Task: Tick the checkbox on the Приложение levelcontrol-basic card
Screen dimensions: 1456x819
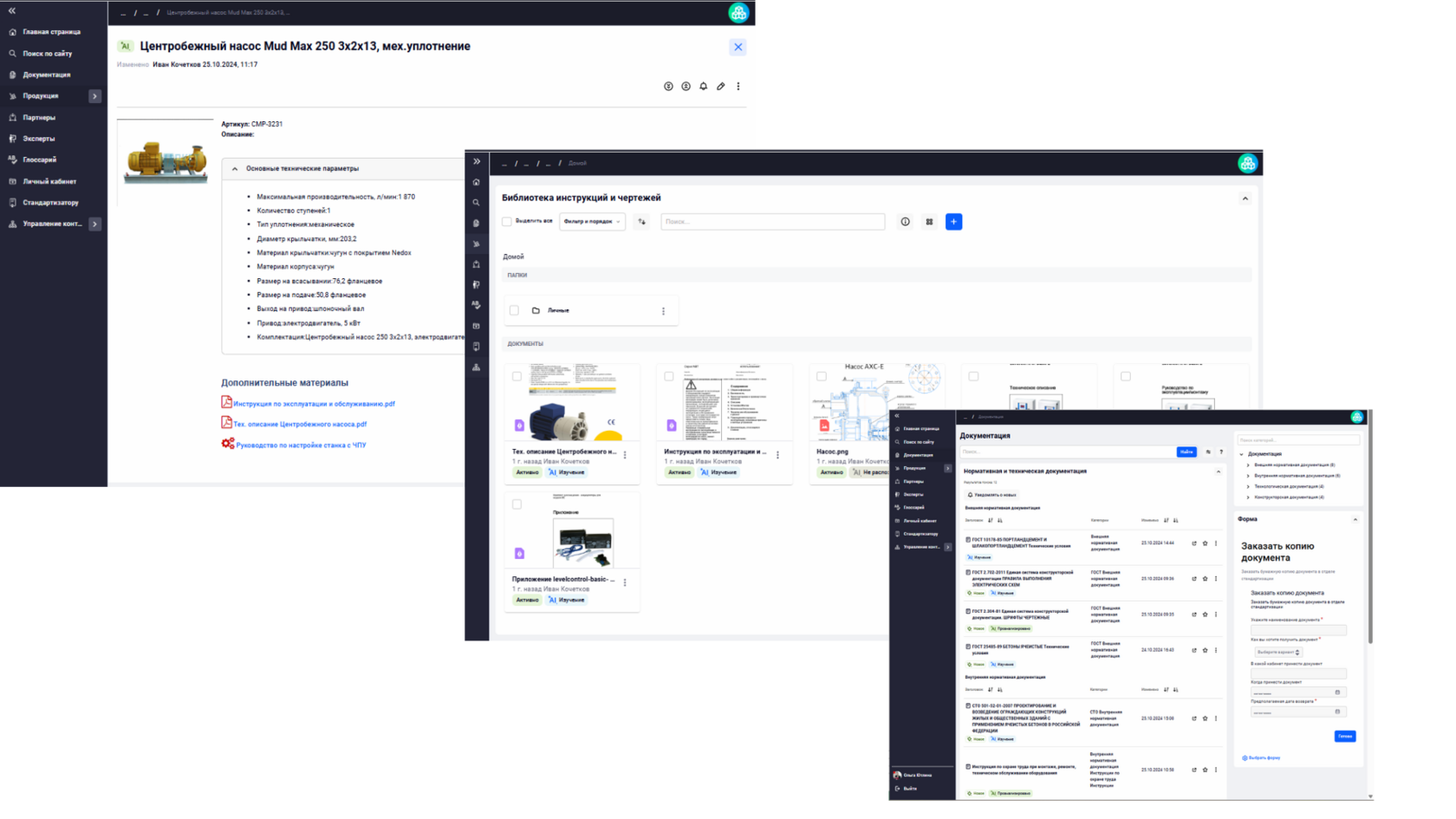Action: [517, 504]
